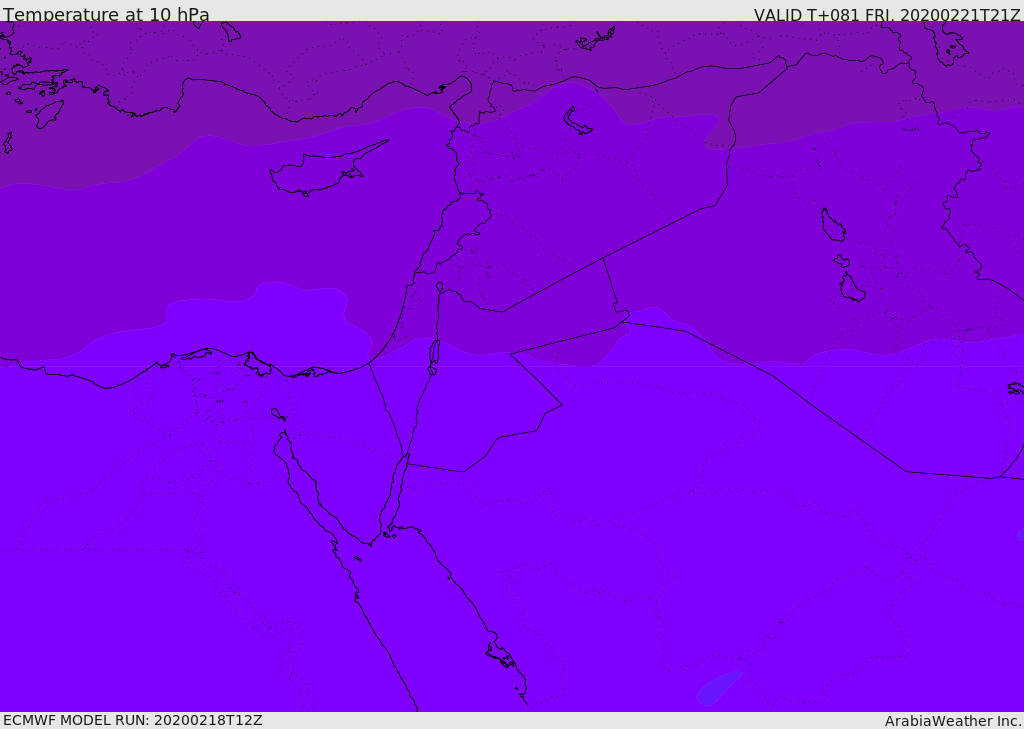Click the 'ArabiaWeather Inc' credit text

(953, 721)
